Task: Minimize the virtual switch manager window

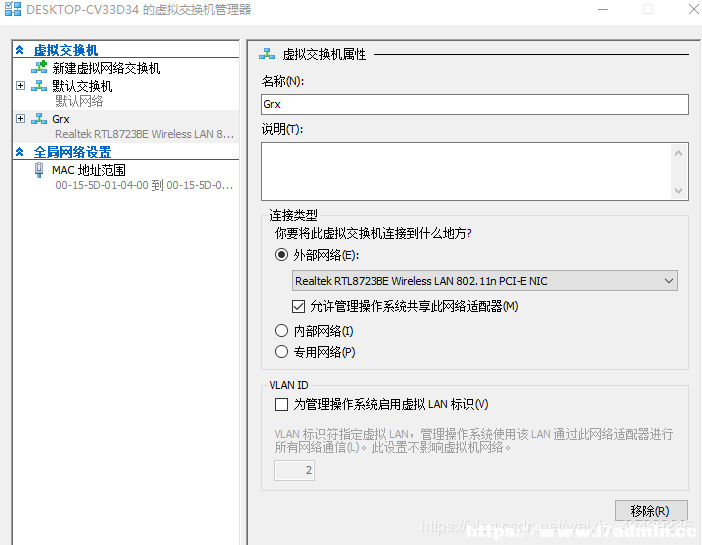Action: click(603, 9)
